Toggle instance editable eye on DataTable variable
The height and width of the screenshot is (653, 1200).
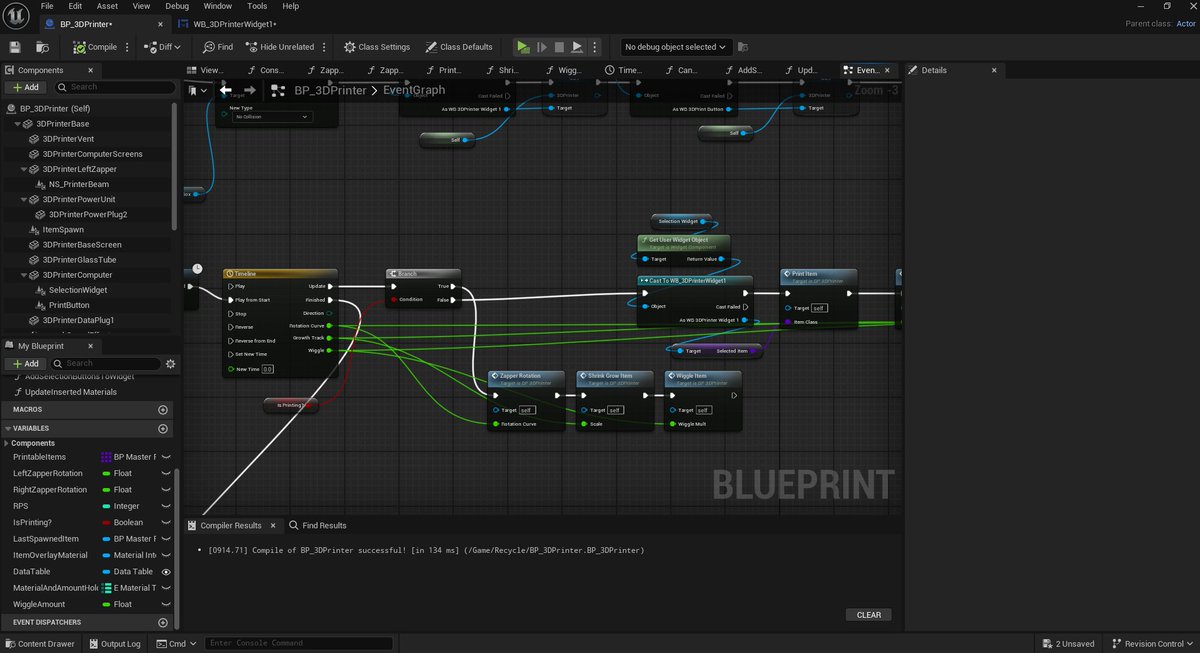164,570
